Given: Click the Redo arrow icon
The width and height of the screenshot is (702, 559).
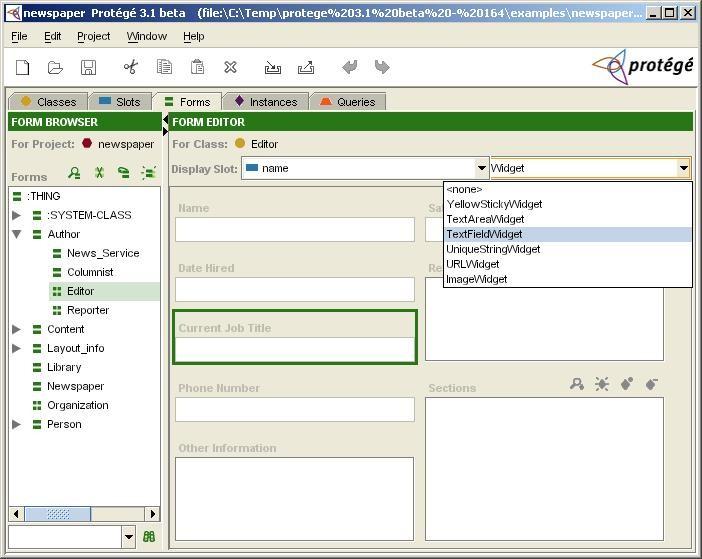Looking at the screenshot, I should (382, 68).
